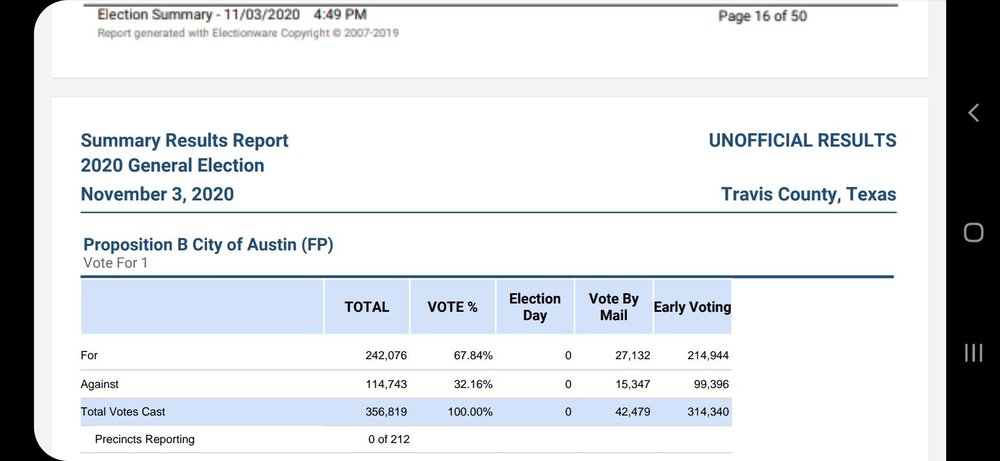1000x461 pixels.
Task: Click the Page 16 of 50 indicator
Action: coord(763,16)
